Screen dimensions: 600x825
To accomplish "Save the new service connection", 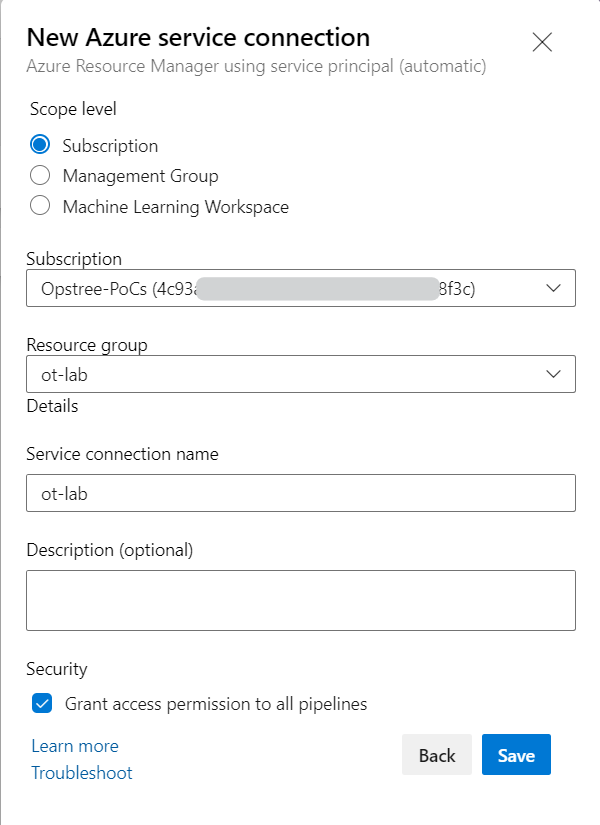I will tap(516, 755).
